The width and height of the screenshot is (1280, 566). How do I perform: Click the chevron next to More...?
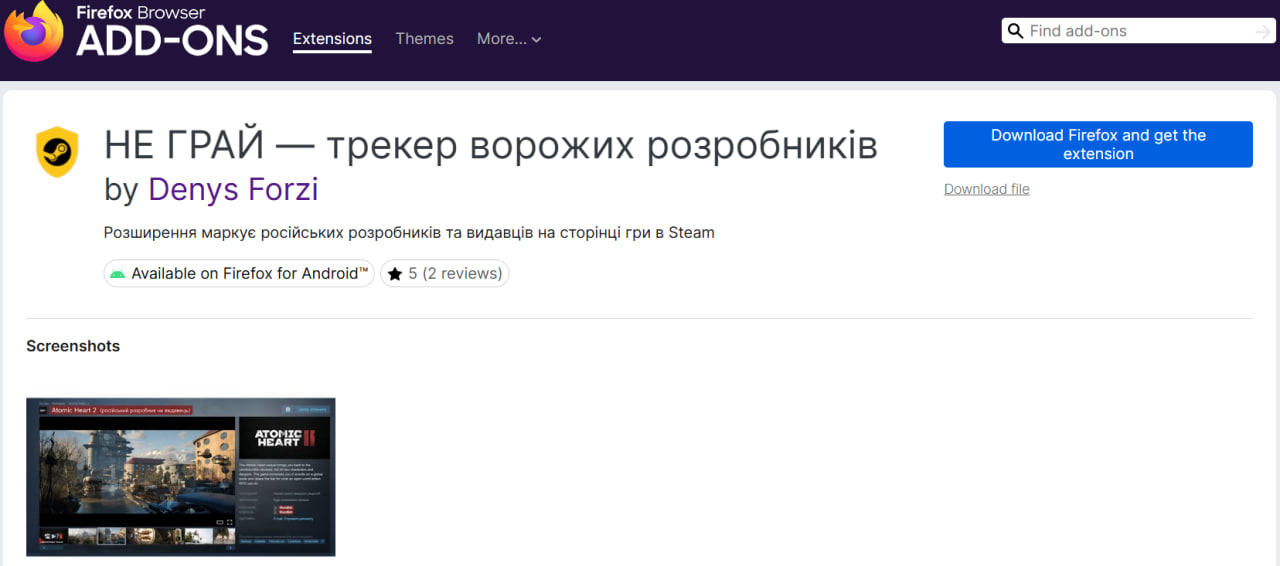tap(536, 40)
